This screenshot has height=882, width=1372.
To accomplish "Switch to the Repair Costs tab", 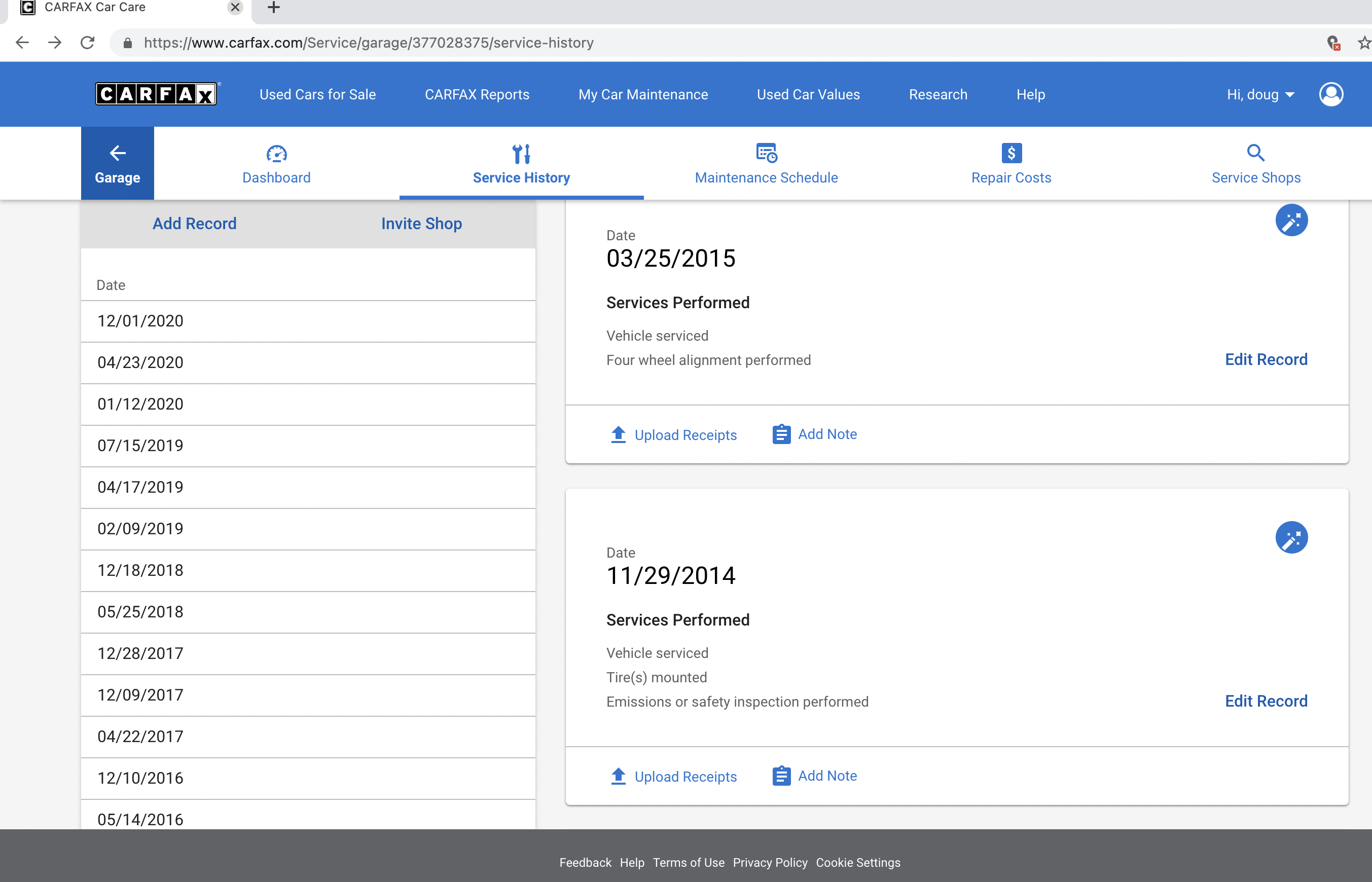I will click(1011, 163).
